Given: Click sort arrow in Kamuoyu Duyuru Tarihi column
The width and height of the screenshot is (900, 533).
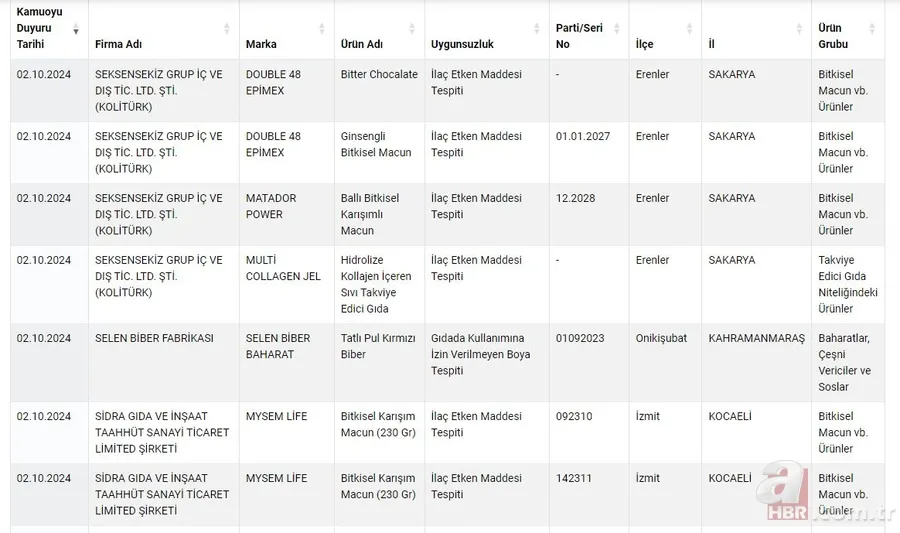Looking at the screenshot, I should pos(76,29).
